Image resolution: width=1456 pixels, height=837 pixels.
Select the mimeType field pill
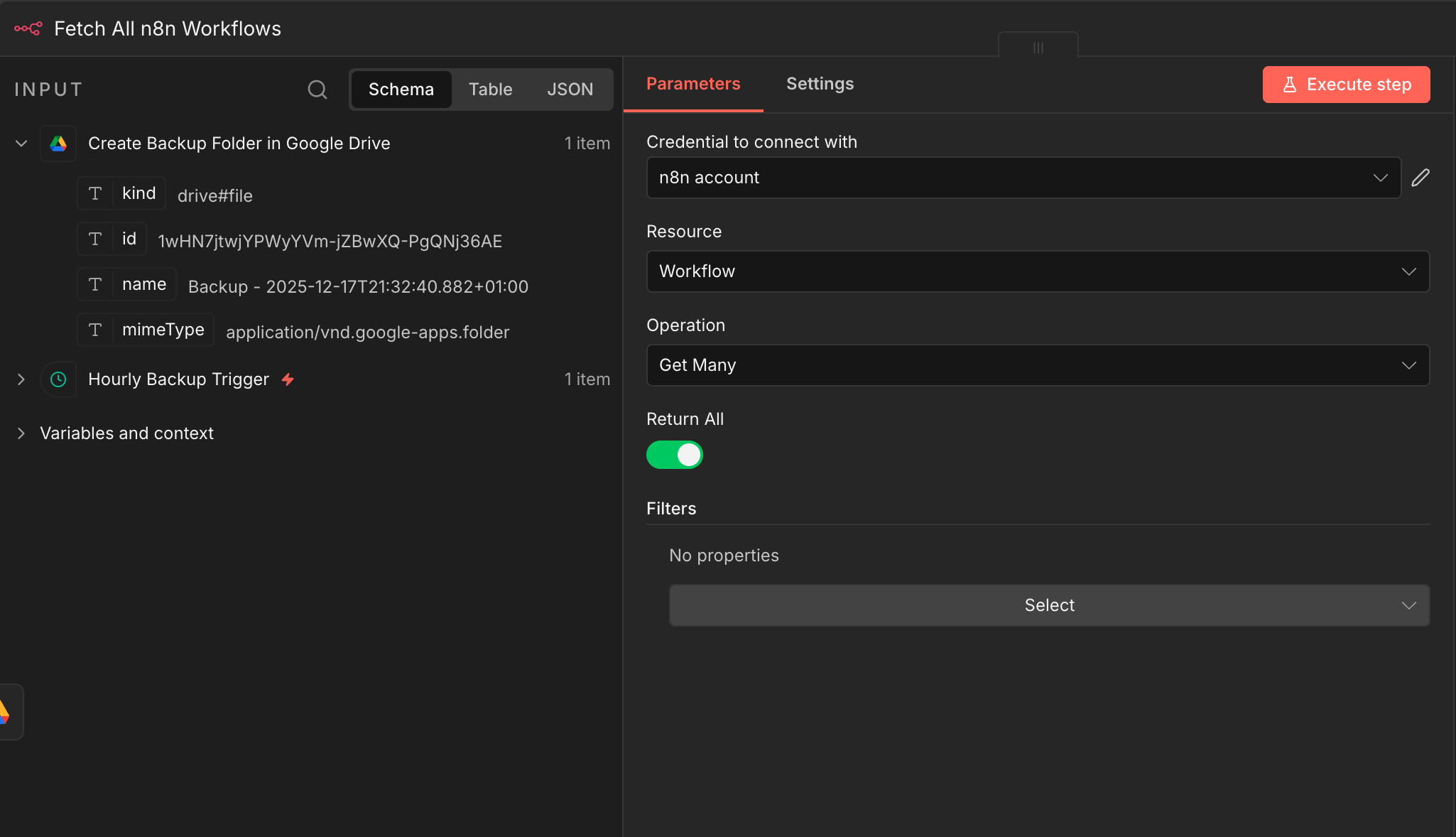146,330
